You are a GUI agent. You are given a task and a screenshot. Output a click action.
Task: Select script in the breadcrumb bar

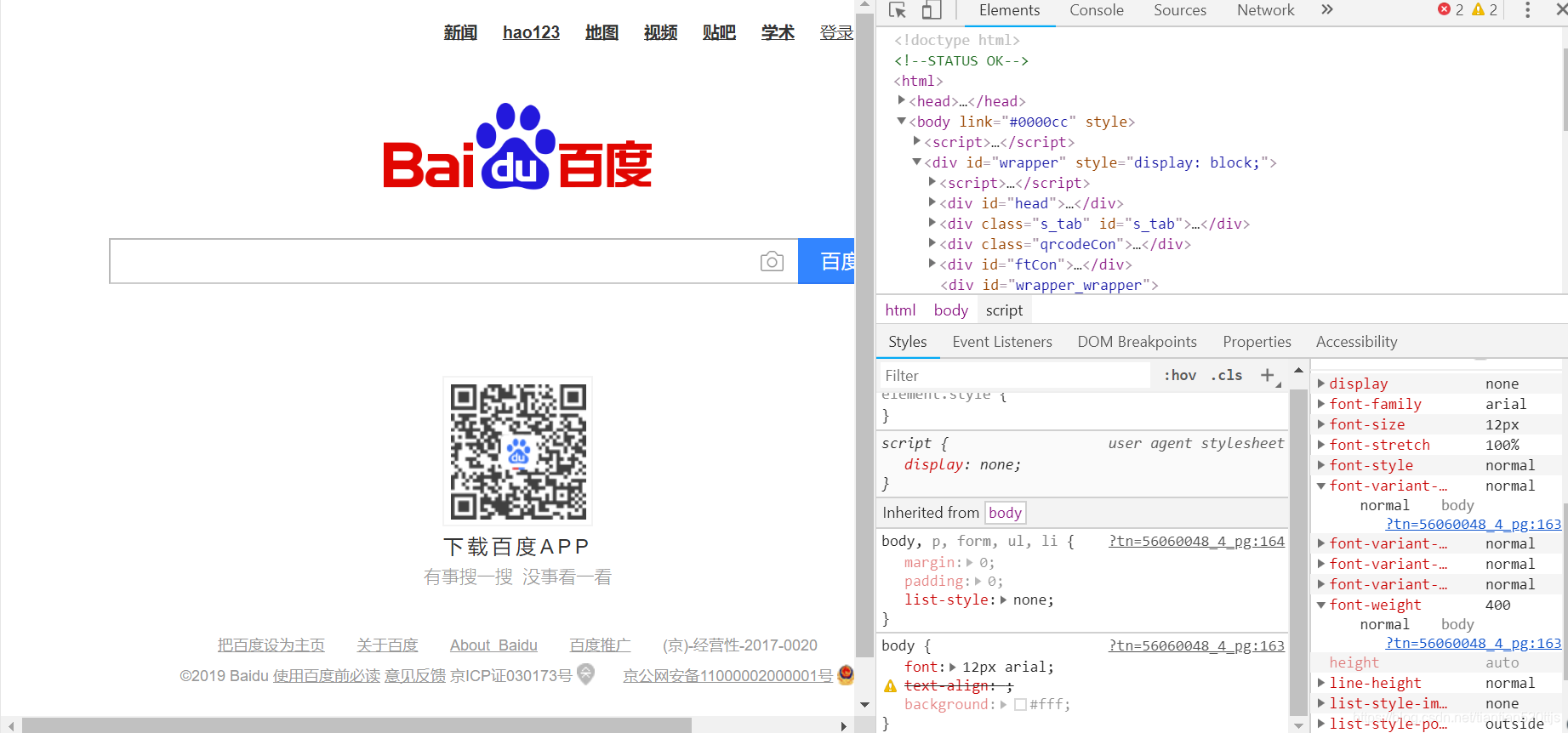click(1004, 310)
